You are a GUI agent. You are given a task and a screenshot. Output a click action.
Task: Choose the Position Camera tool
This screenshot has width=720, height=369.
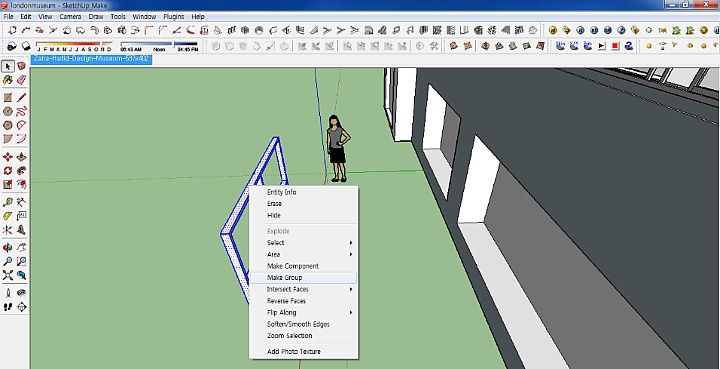pos(8,293)
